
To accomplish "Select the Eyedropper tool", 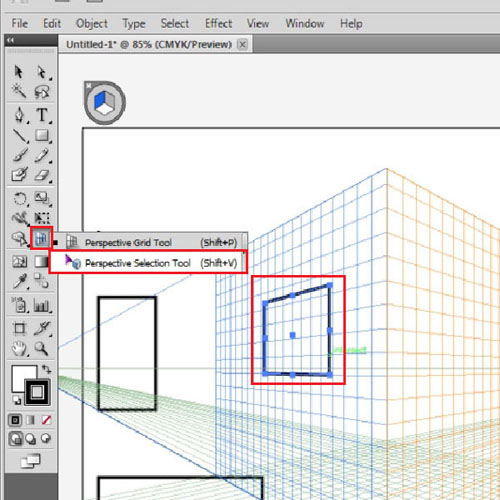I will pyautogui.click(x=19, y=281).
